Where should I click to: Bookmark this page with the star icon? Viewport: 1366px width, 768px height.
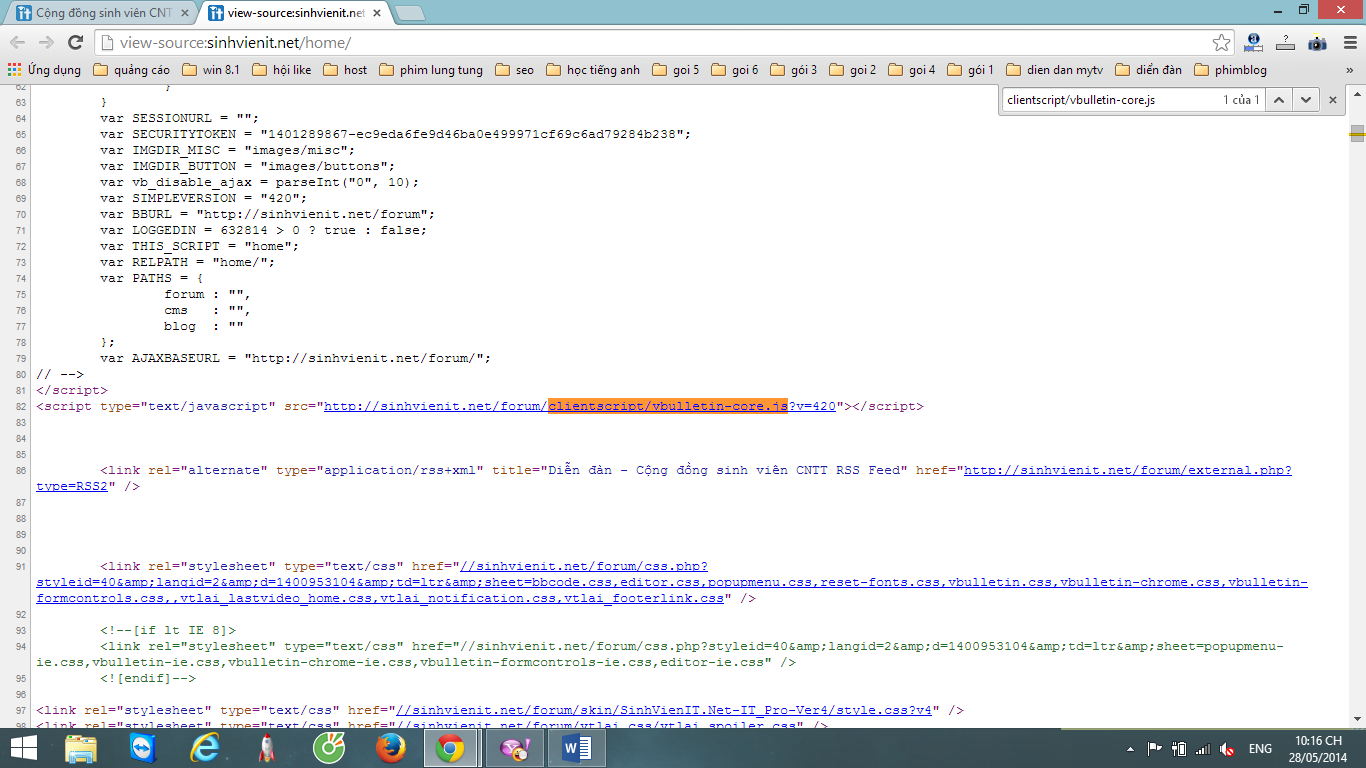tap(1221, 43)
